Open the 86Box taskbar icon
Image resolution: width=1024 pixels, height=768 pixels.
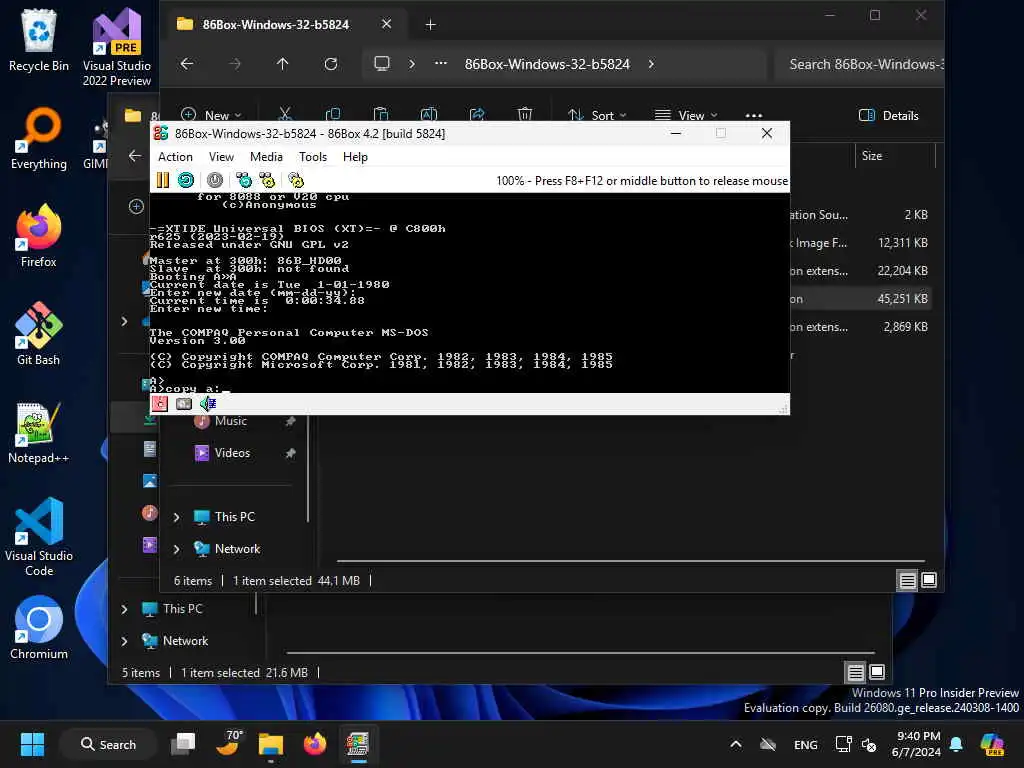coord(357,744)
